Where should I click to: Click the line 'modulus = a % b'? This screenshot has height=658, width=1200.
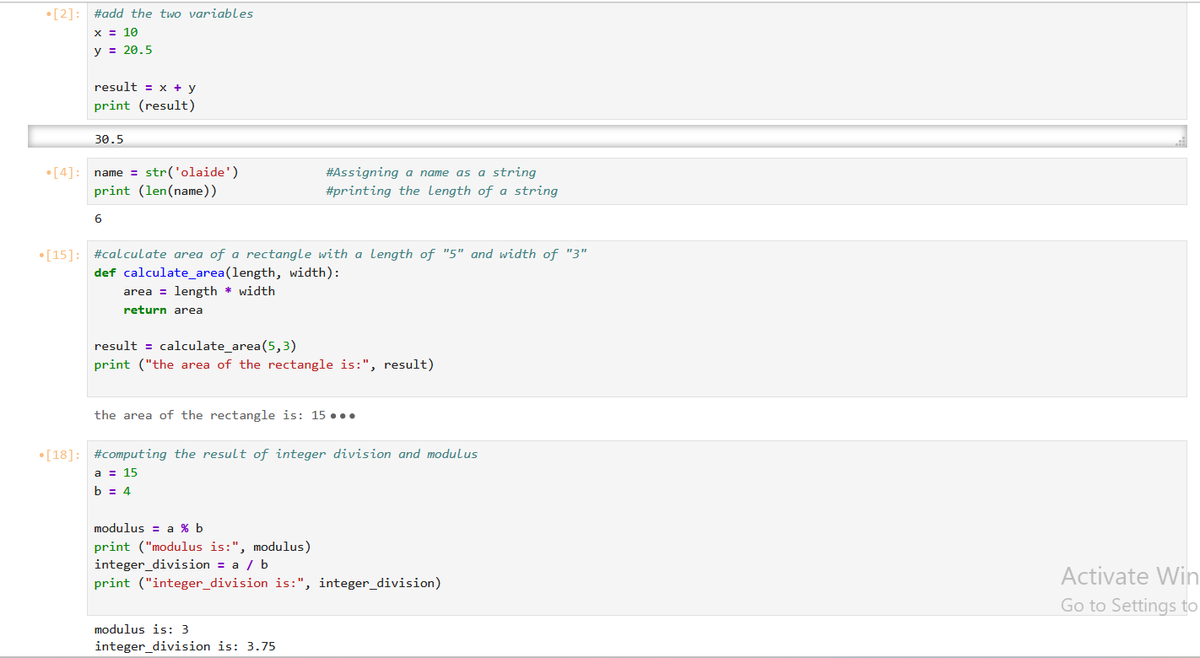(148, 528)
